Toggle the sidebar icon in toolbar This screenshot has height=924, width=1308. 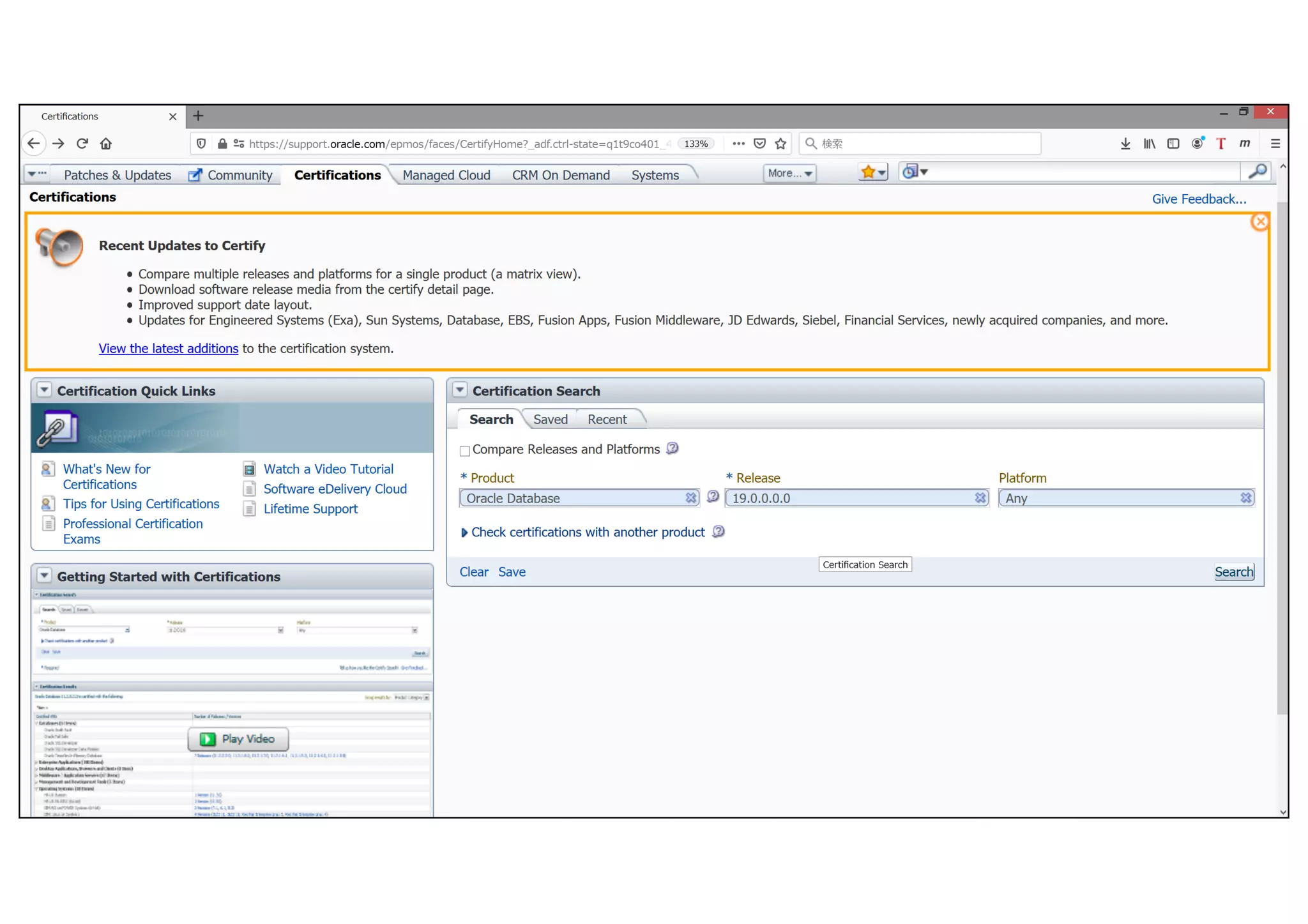point(1173,144)
